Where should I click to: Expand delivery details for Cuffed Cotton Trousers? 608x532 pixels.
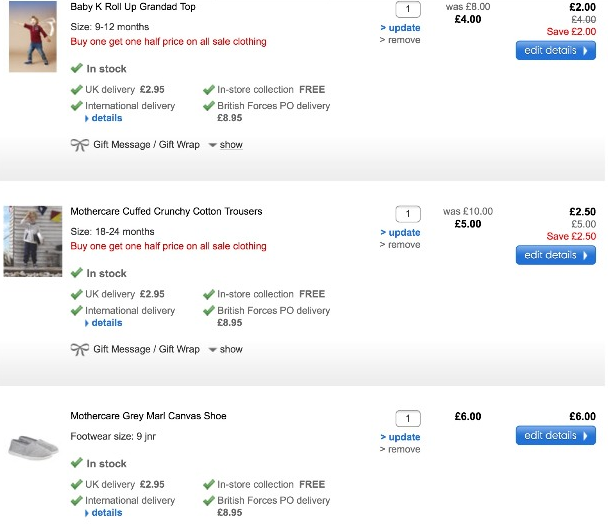click(x=104, y=323)
